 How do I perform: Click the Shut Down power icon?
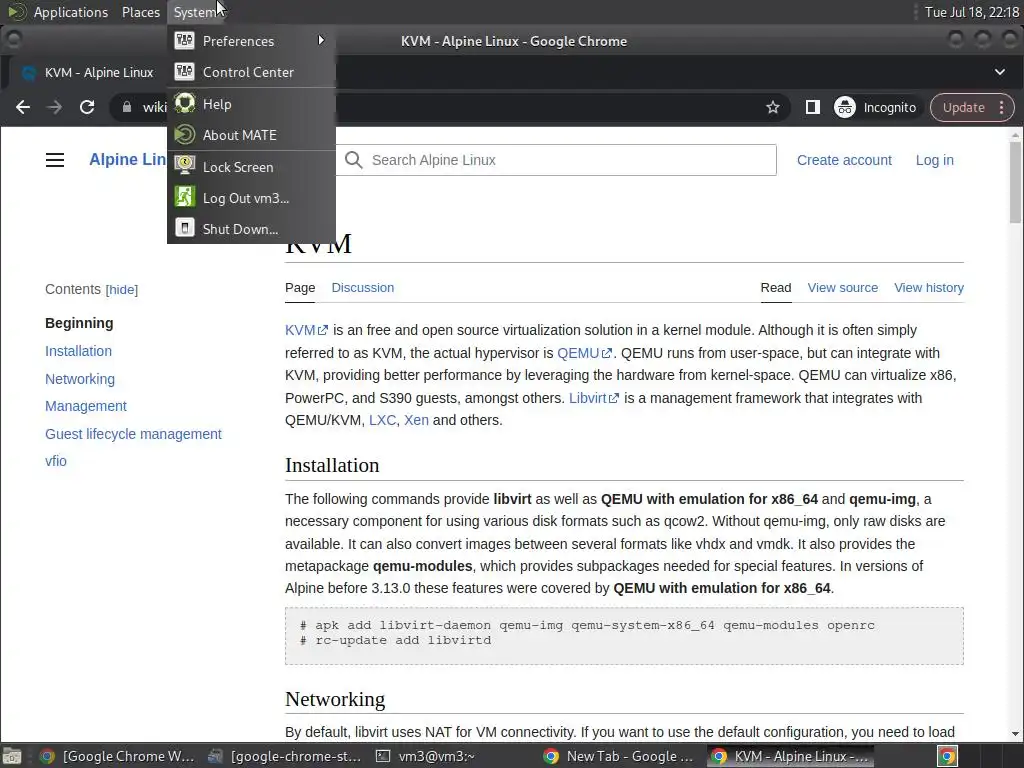pyautogui.click(x=185, y=228)
